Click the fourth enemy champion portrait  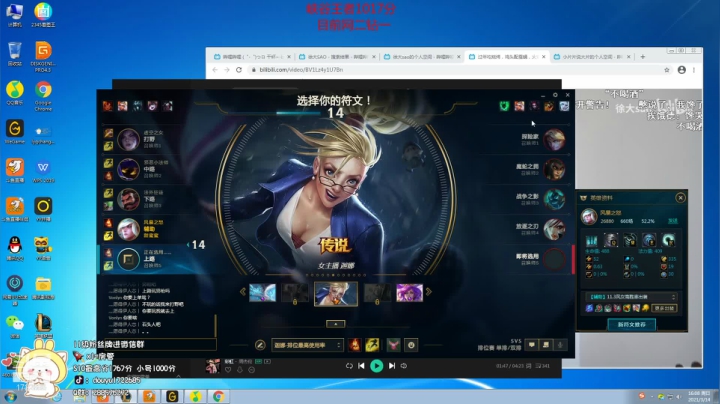(x=554, y=229)
